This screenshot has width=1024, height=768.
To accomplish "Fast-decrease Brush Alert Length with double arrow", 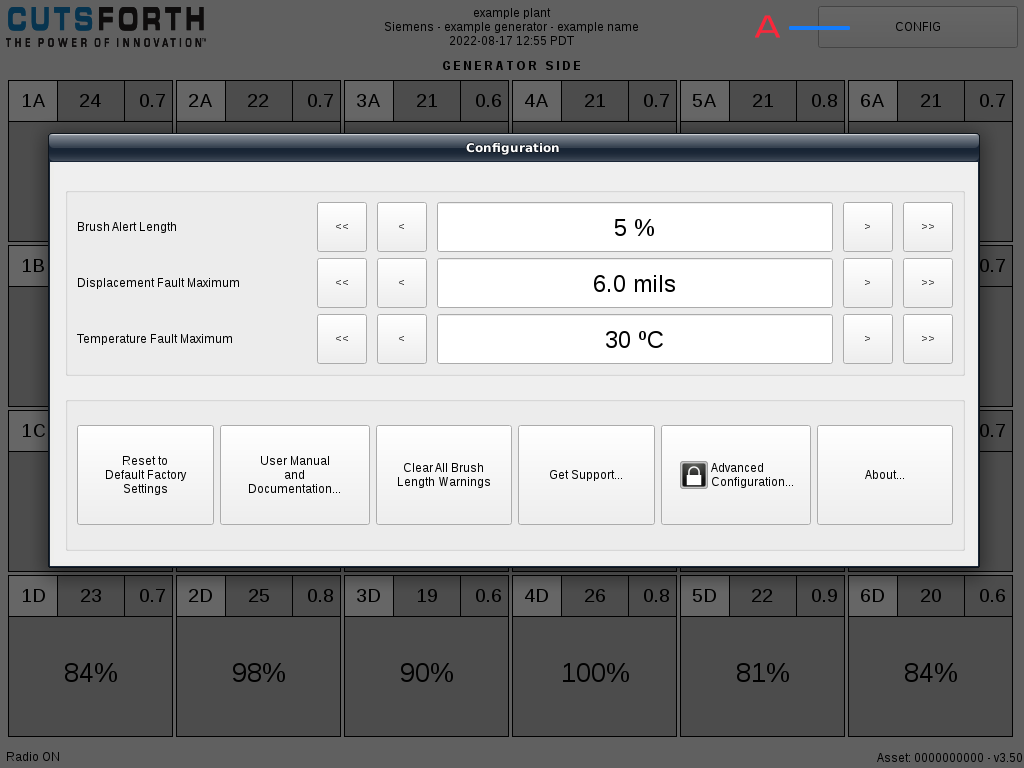I will (342, 227).
